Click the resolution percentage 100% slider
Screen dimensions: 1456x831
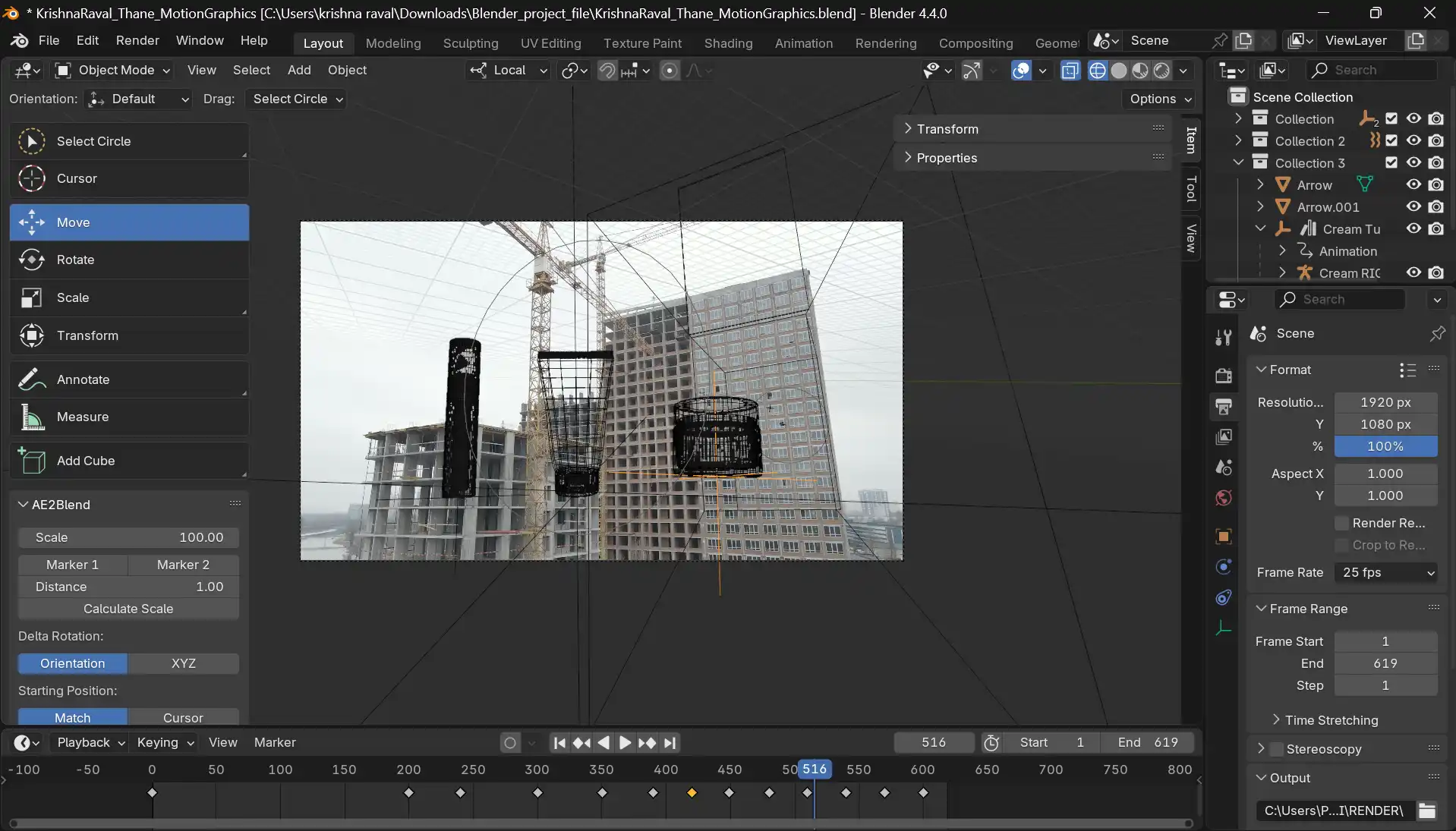click(1385, 446)
